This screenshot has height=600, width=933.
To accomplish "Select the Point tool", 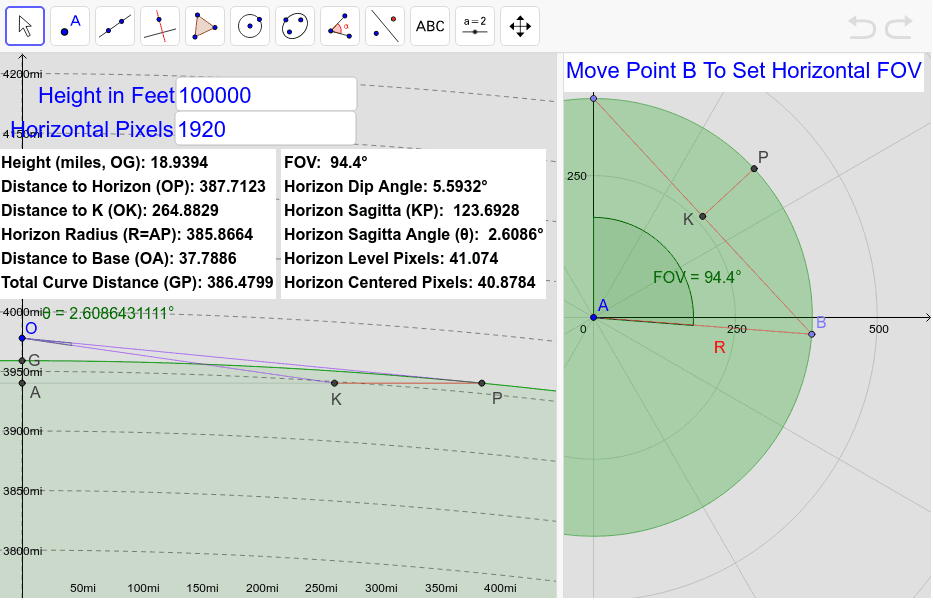I will pyautogui.click(x=69, y=25).
